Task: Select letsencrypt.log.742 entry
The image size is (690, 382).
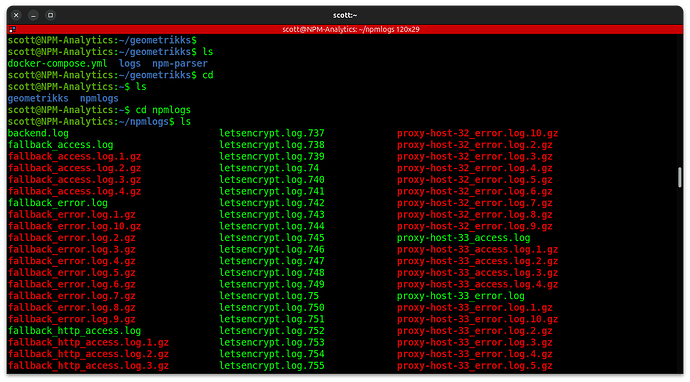Action: [272, 203]
